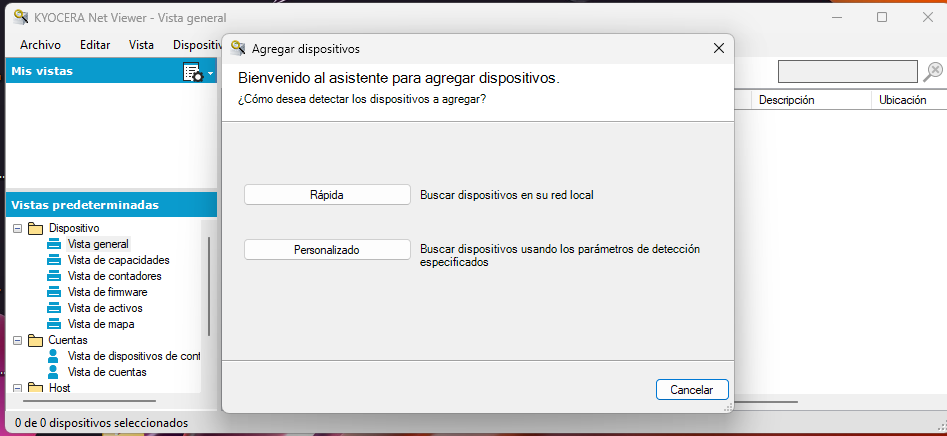Click the search clear magnifier icon
The height and width of the screenshot is (436, 947).
[933, 72]
